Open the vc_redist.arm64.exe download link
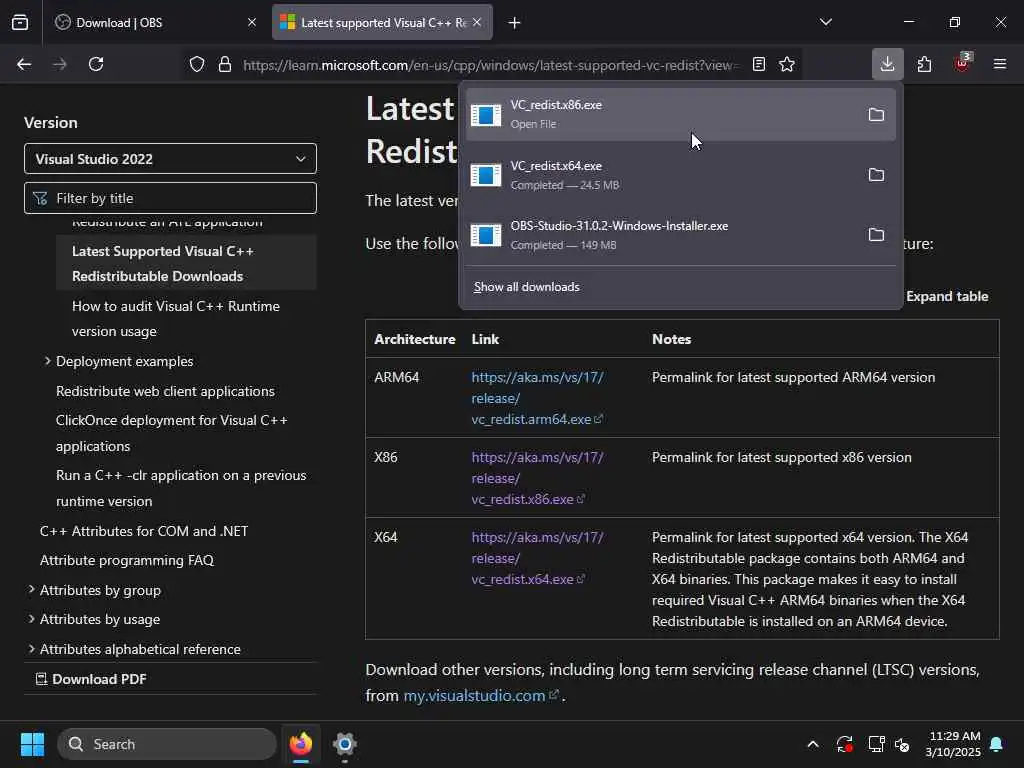Image resolution: width=1024 pixels, height=768 pixels. tap(537, 398)
